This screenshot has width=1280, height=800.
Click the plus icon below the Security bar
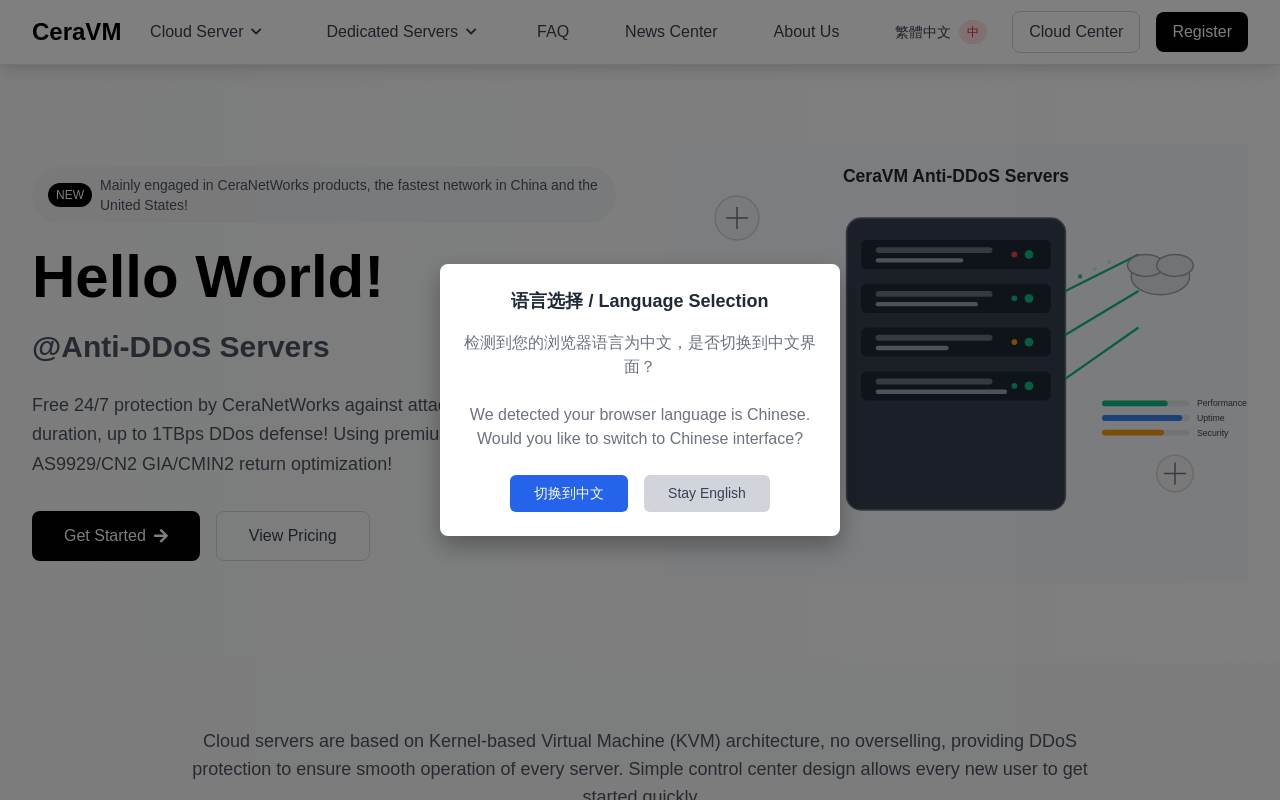tap(1175, 473)
